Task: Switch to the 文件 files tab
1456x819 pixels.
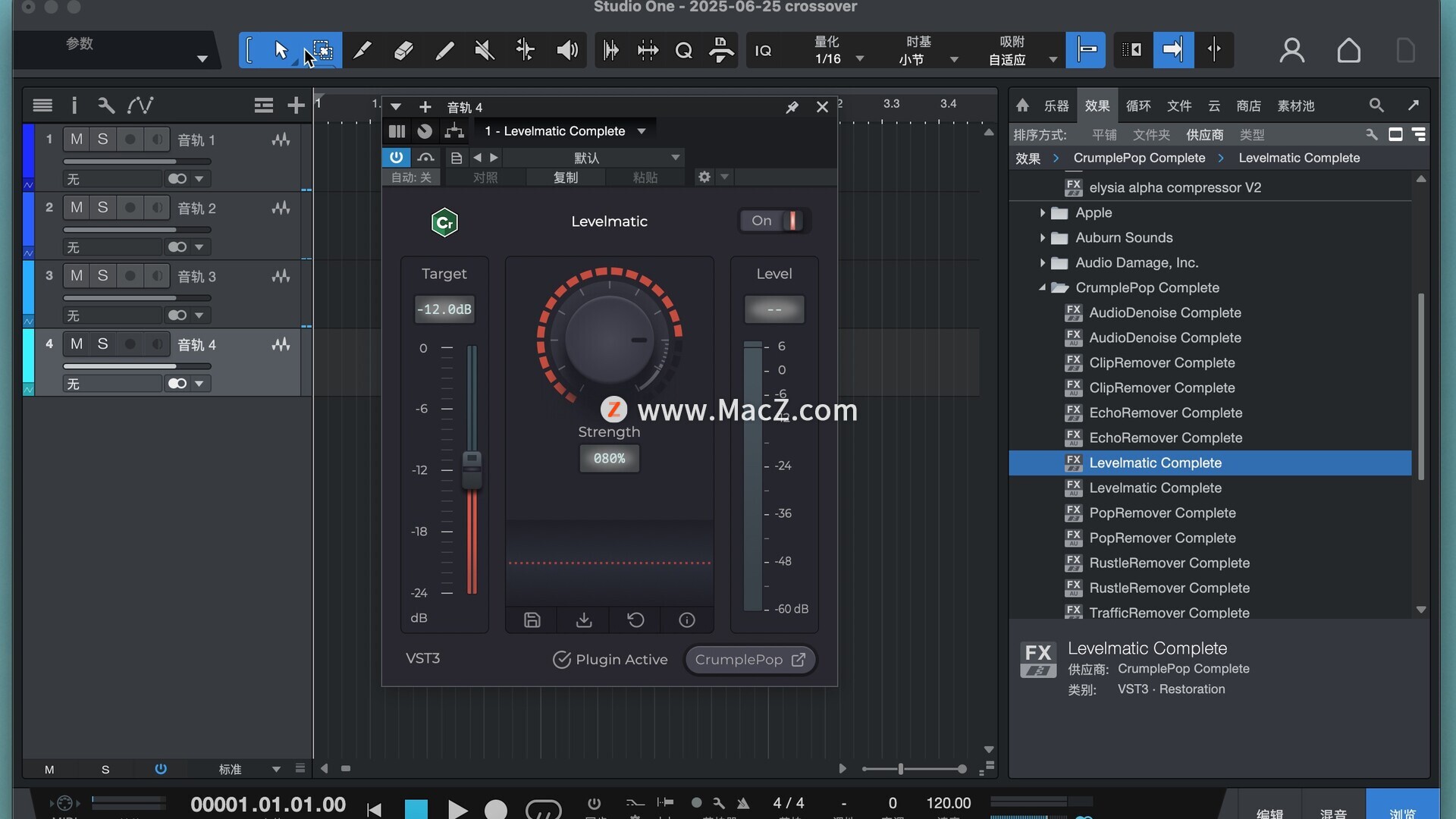Action: pyautogui.click(x=1179, y=105)
